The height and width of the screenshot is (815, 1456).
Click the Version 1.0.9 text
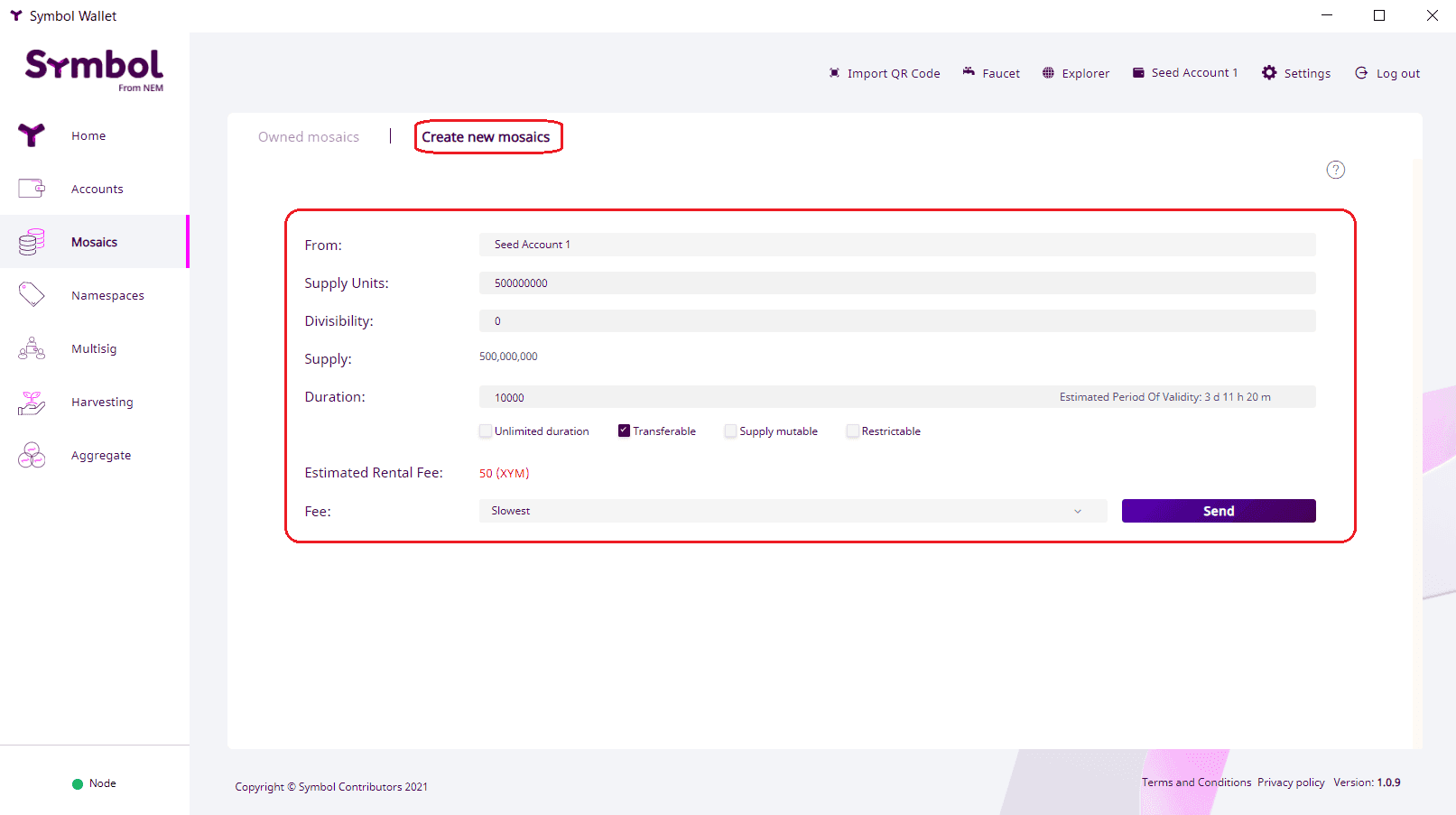[1367, 783]
